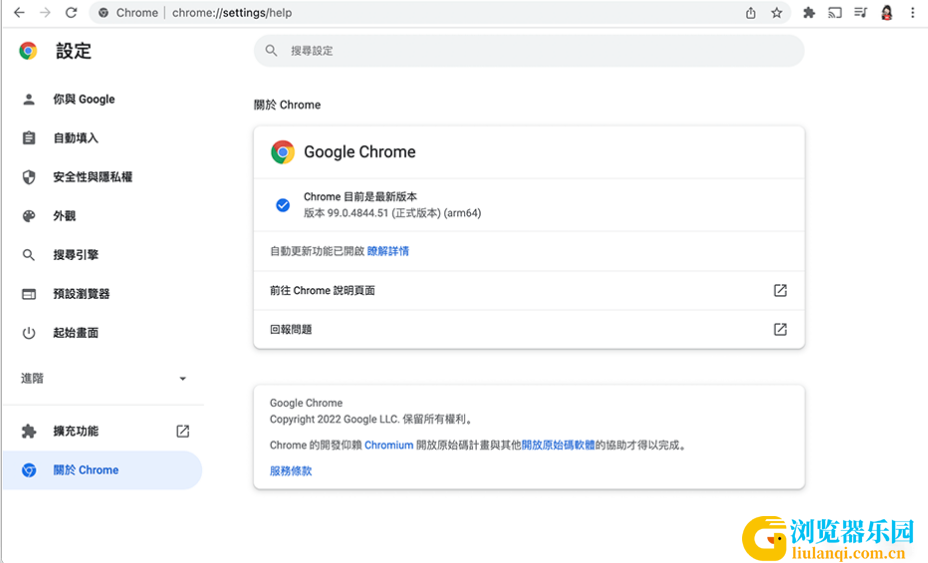Click the Chrome site info icon in address bar
The height and width of the screenshot is (563, 928).
click(x=104, y=12)
